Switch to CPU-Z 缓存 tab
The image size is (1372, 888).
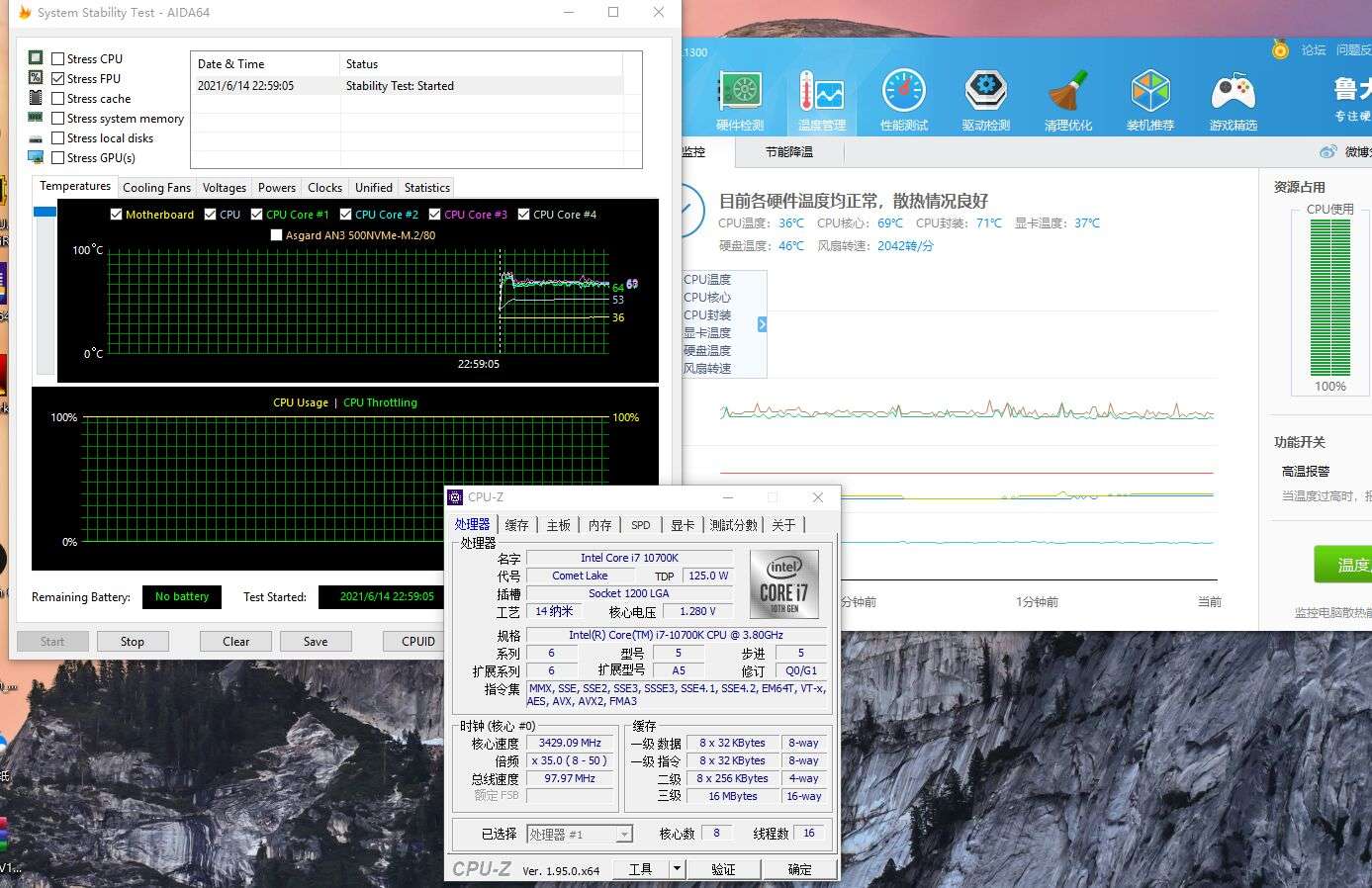click(x=516, y=525)
